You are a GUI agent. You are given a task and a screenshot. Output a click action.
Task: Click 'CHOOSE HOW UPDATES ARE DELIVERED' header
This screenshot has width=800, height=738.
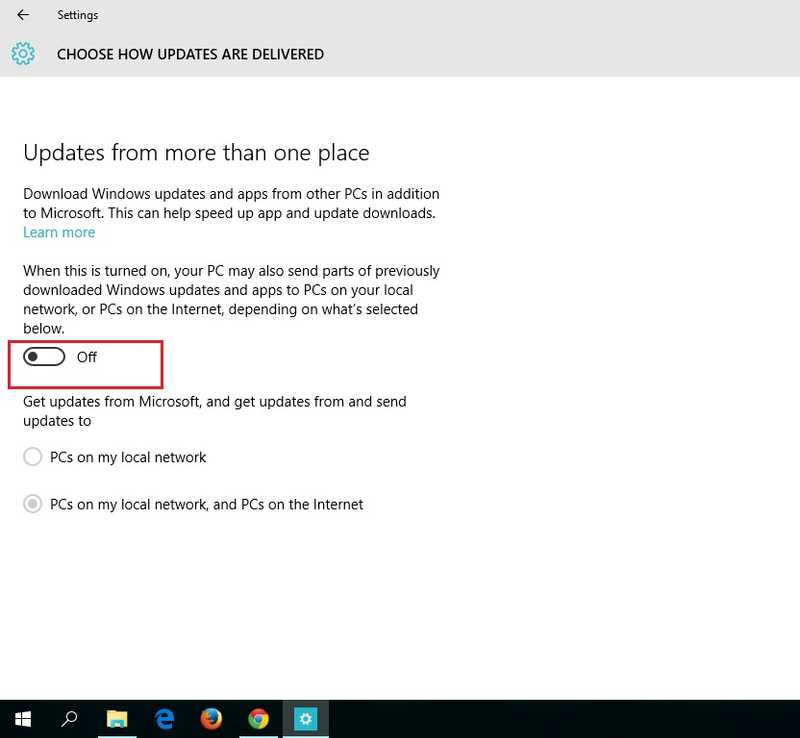pos(190,54)
